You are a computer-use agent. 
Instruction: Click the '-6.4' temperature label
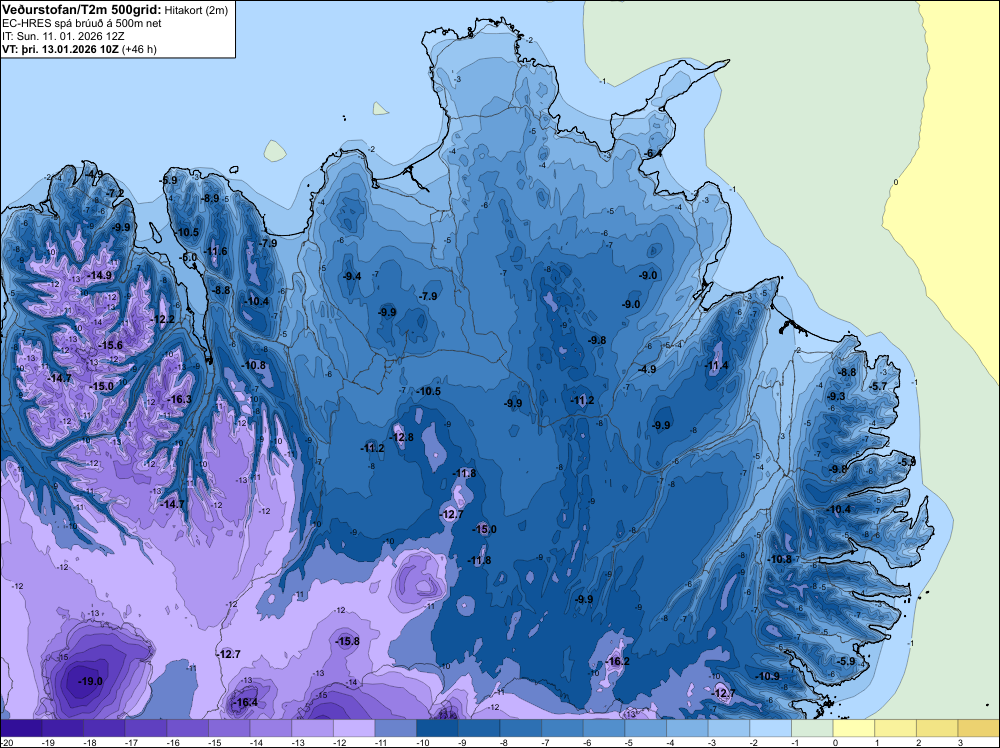pos(652,153)
